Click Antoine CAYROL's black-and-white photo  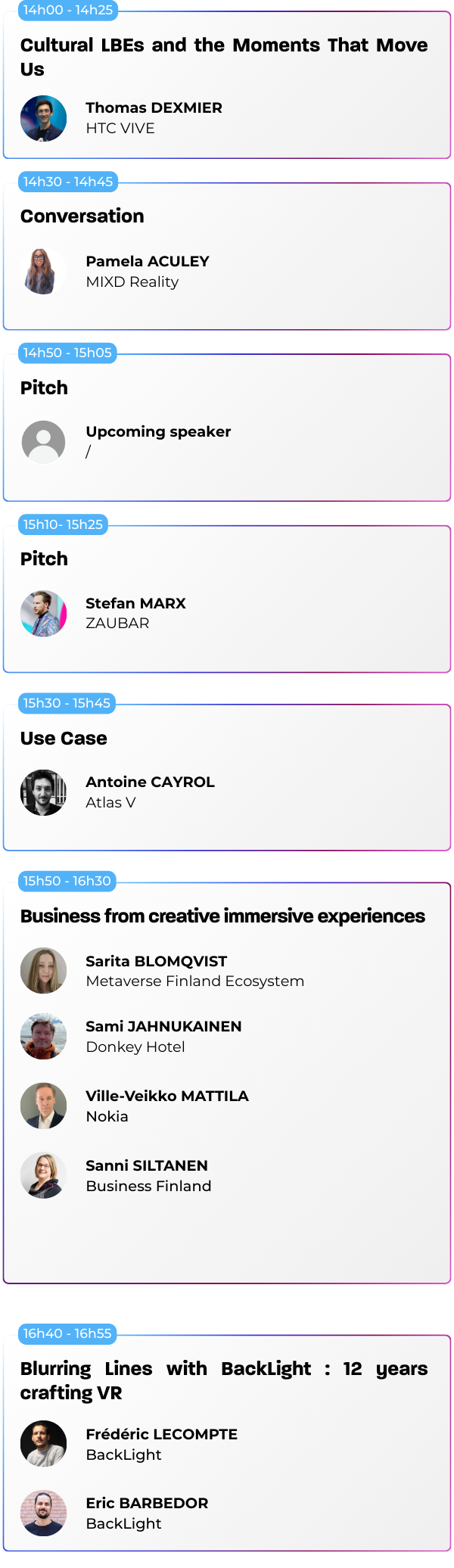click(43, 792)
